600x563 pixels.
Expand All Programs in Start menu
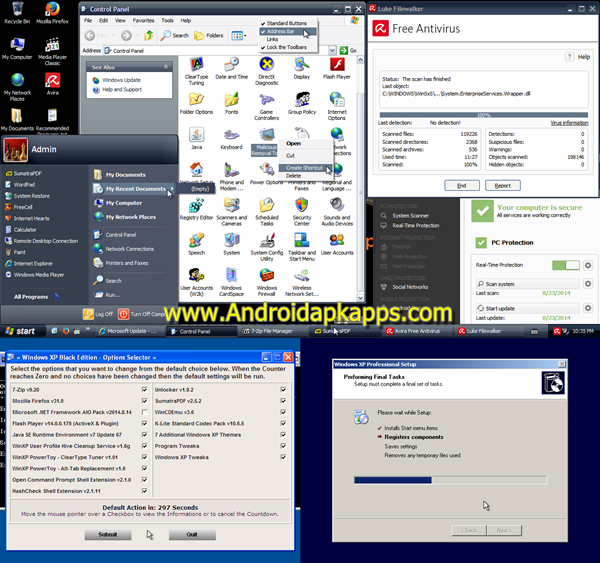click(36, 297)
